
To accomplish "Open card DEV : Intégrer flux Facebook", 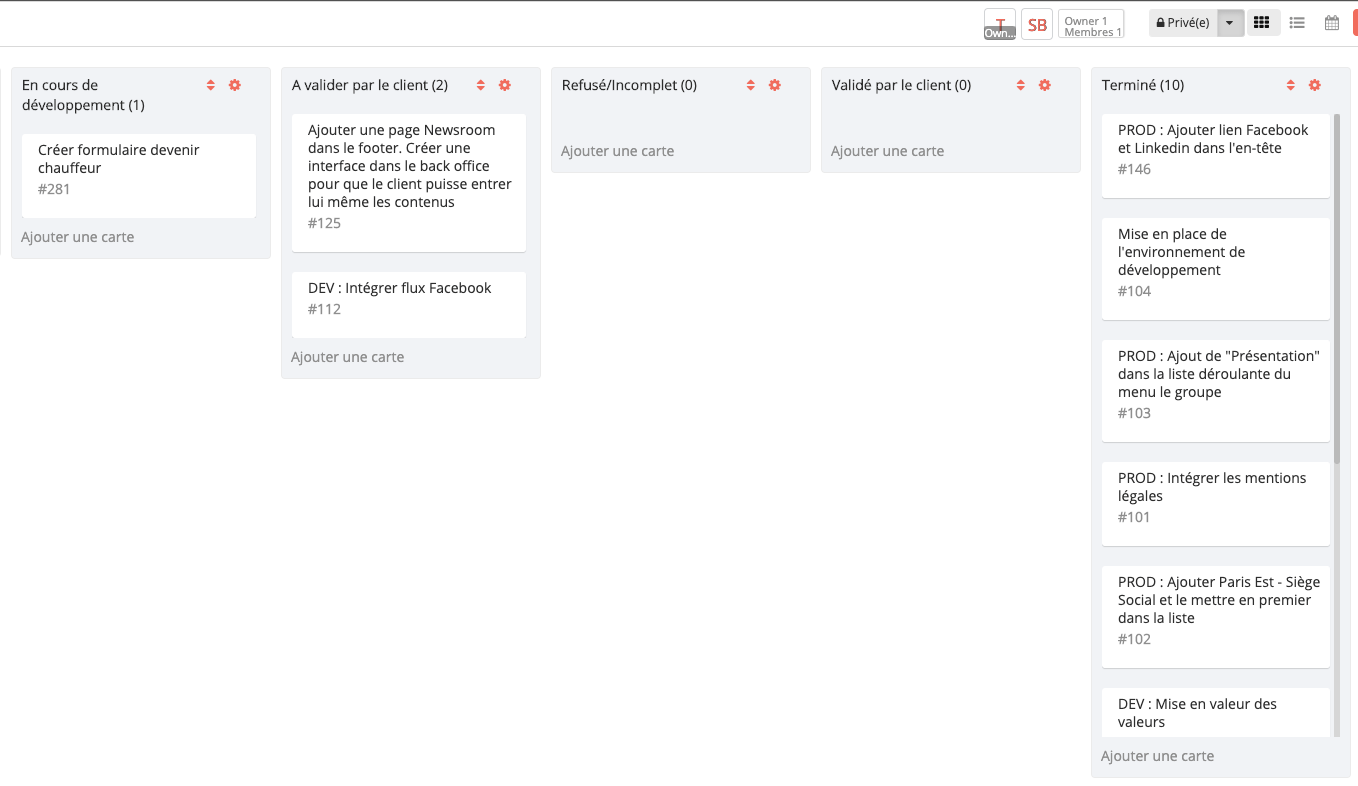I will coord(408,298).
